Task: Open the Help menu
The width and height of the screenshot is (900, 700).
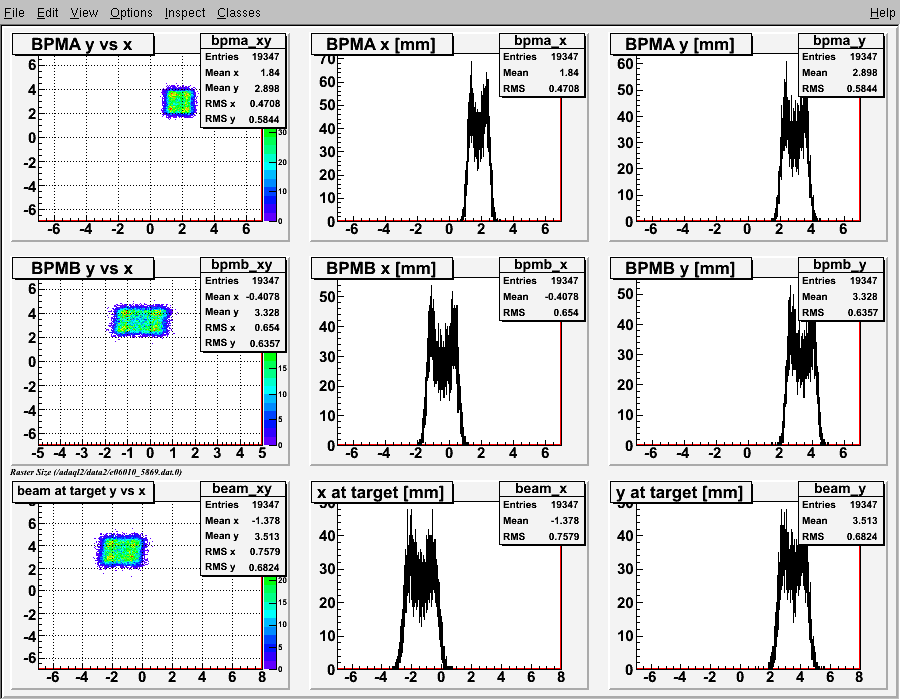Action: click(x=882, y=13)
